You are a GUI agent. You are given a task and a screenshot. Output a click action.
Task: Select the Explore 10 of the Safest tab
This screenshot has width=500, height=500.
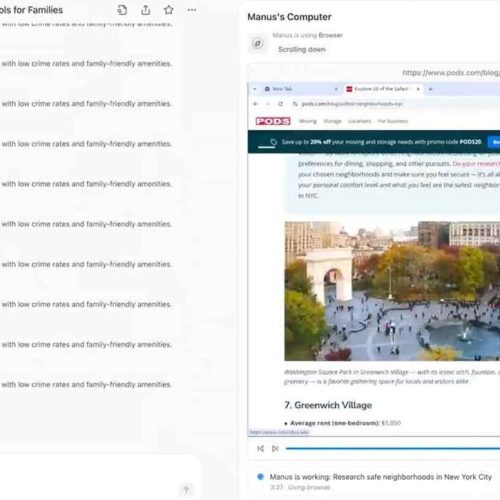pos(381,89)
